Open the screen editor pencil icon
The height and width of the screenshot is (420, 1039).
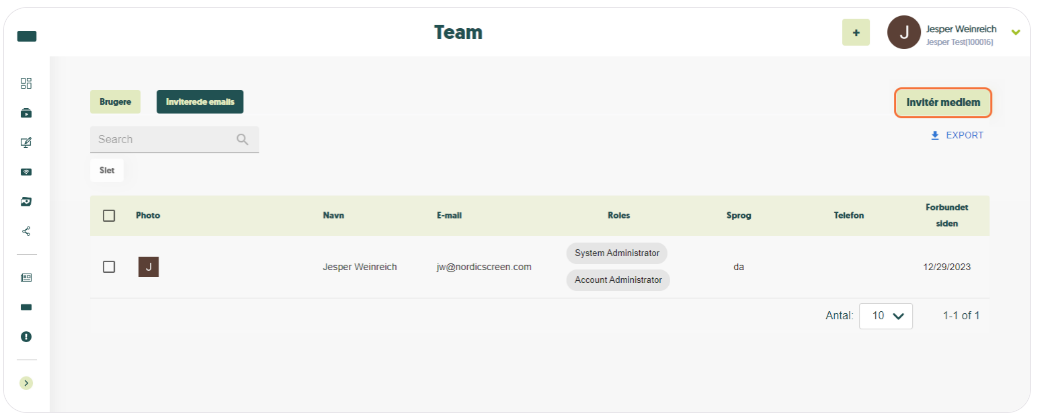point(27,142)
